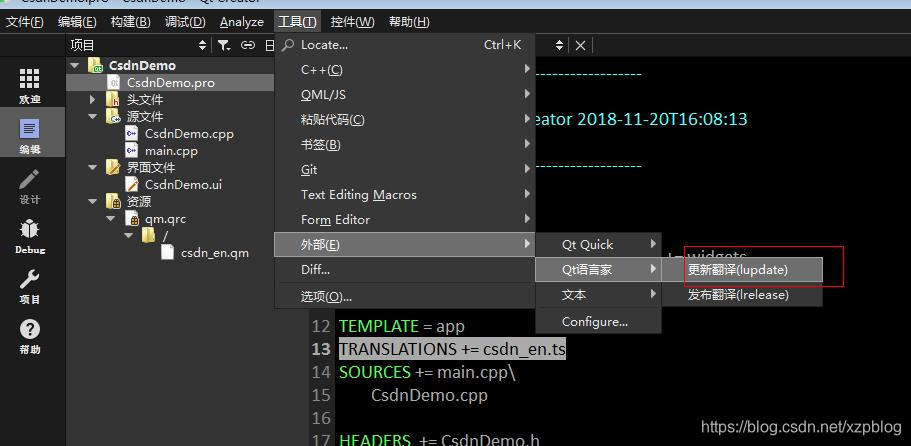This screenshot has width=911, height=446.
Task: Click the csdn_en.qm file icon
Action: [x=167, y=253]
